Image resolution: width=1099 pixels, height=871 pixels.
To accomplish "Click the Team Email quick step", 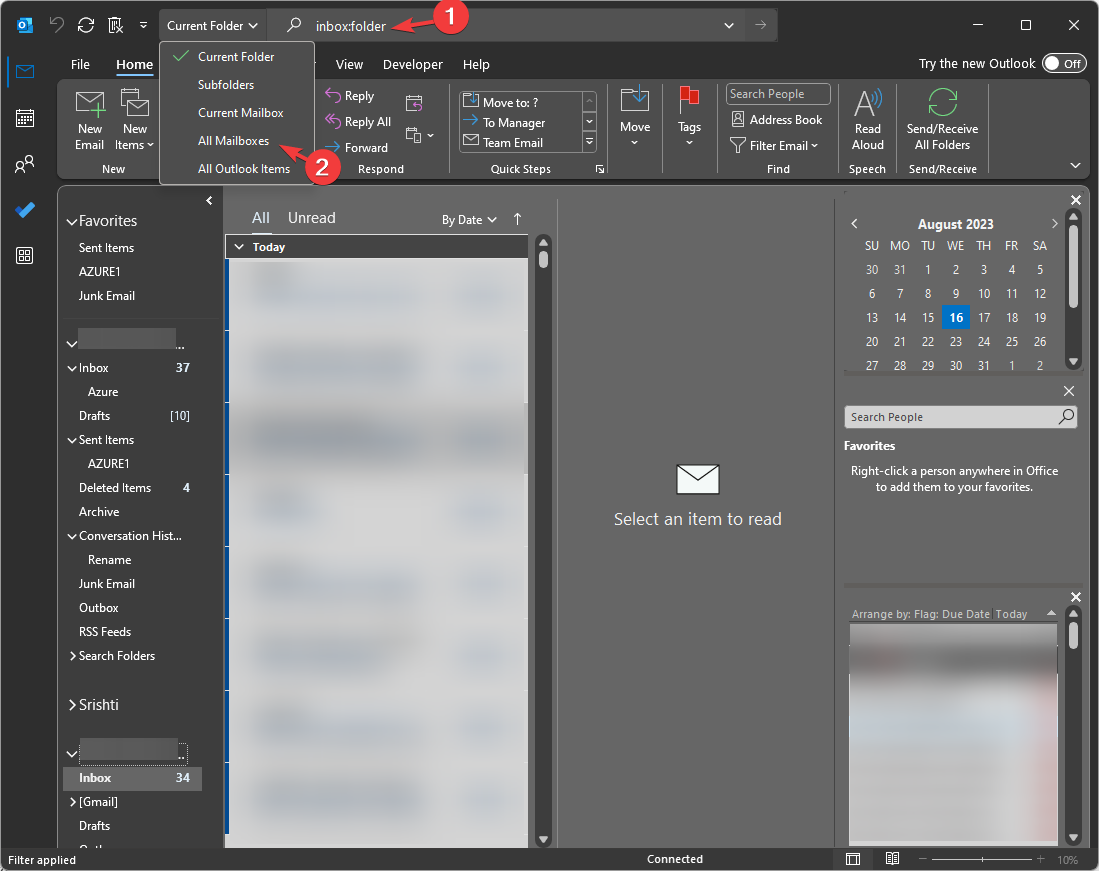I will pyautogui.click(x=521, y=143).
